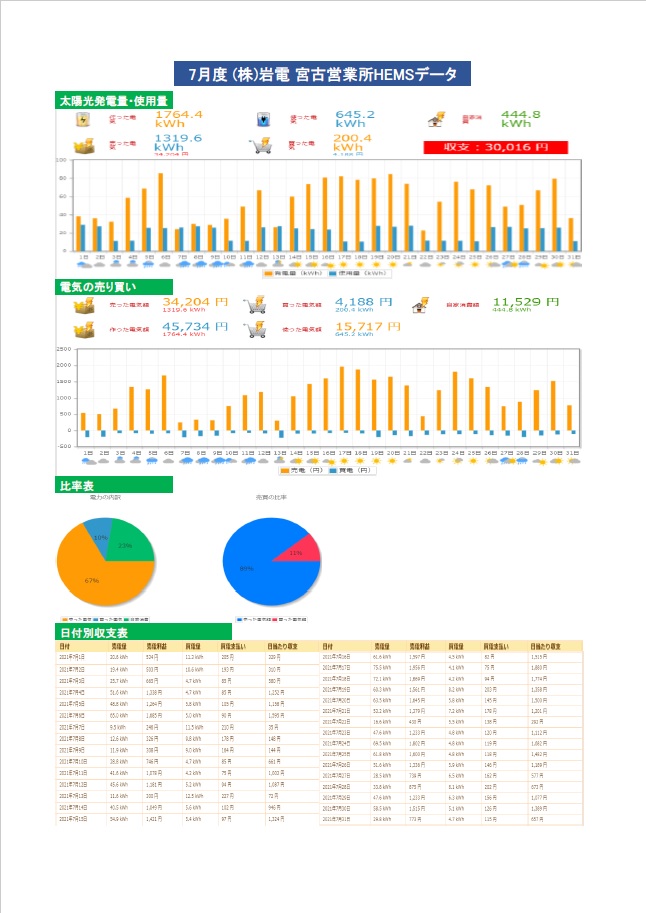Viewport: 646px width, 913px height.
Task: Click the 7月度 岩電 宮古営業所HEMSデータ title banner
Action: tap(322, 73)
